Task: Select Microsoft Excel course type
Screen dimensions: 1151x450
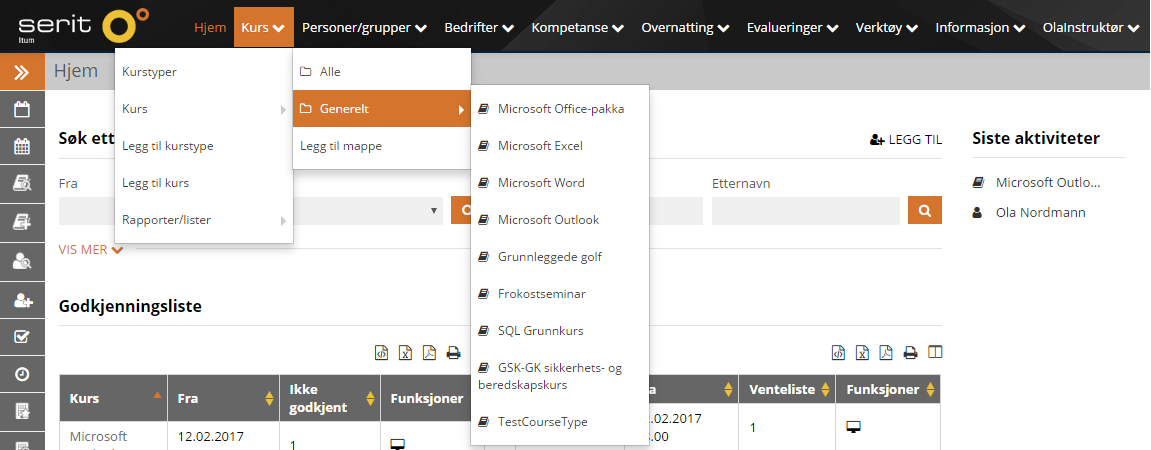Action: [x=540, y=146]
